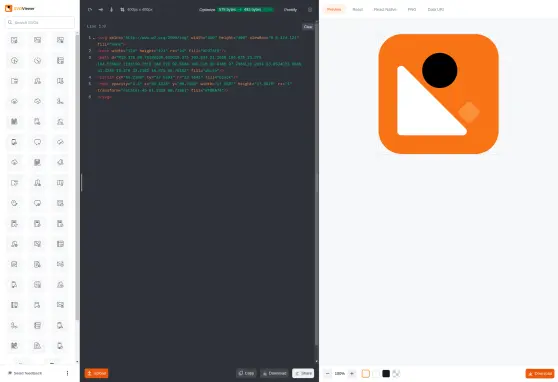Click the closing </svg> tag on line 6
558x382 pixels.
(x=105, y=97)
